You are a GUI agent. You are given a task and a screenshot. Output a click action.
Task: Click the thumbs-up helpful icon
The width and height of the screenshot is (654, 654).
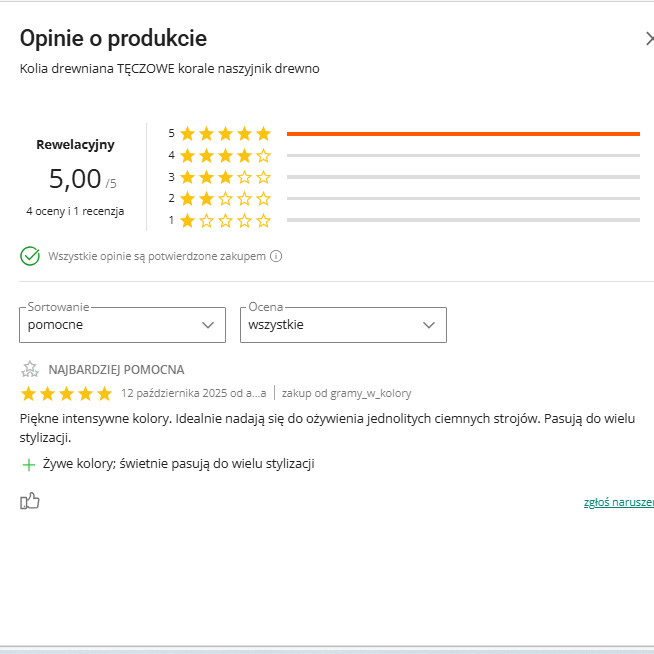(x=30, y=501)
